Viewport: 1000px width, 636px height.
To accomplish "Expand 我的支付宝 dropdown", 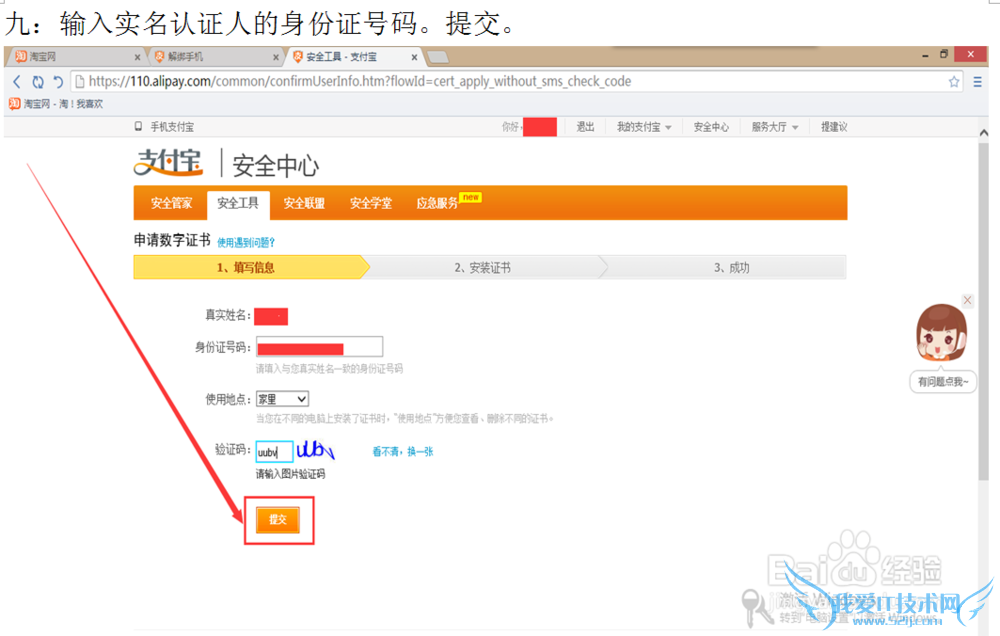I will (643, 127).
